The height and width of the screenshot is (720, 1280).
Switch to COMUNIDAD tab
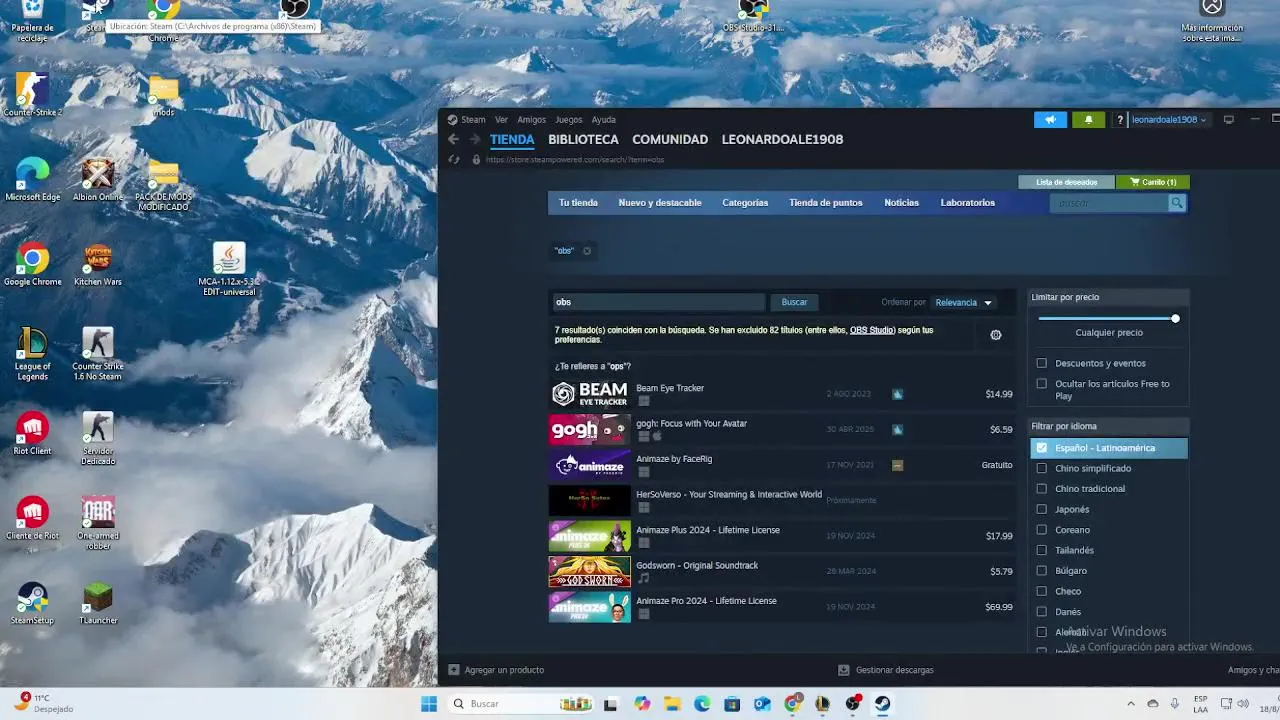(670, 140)
